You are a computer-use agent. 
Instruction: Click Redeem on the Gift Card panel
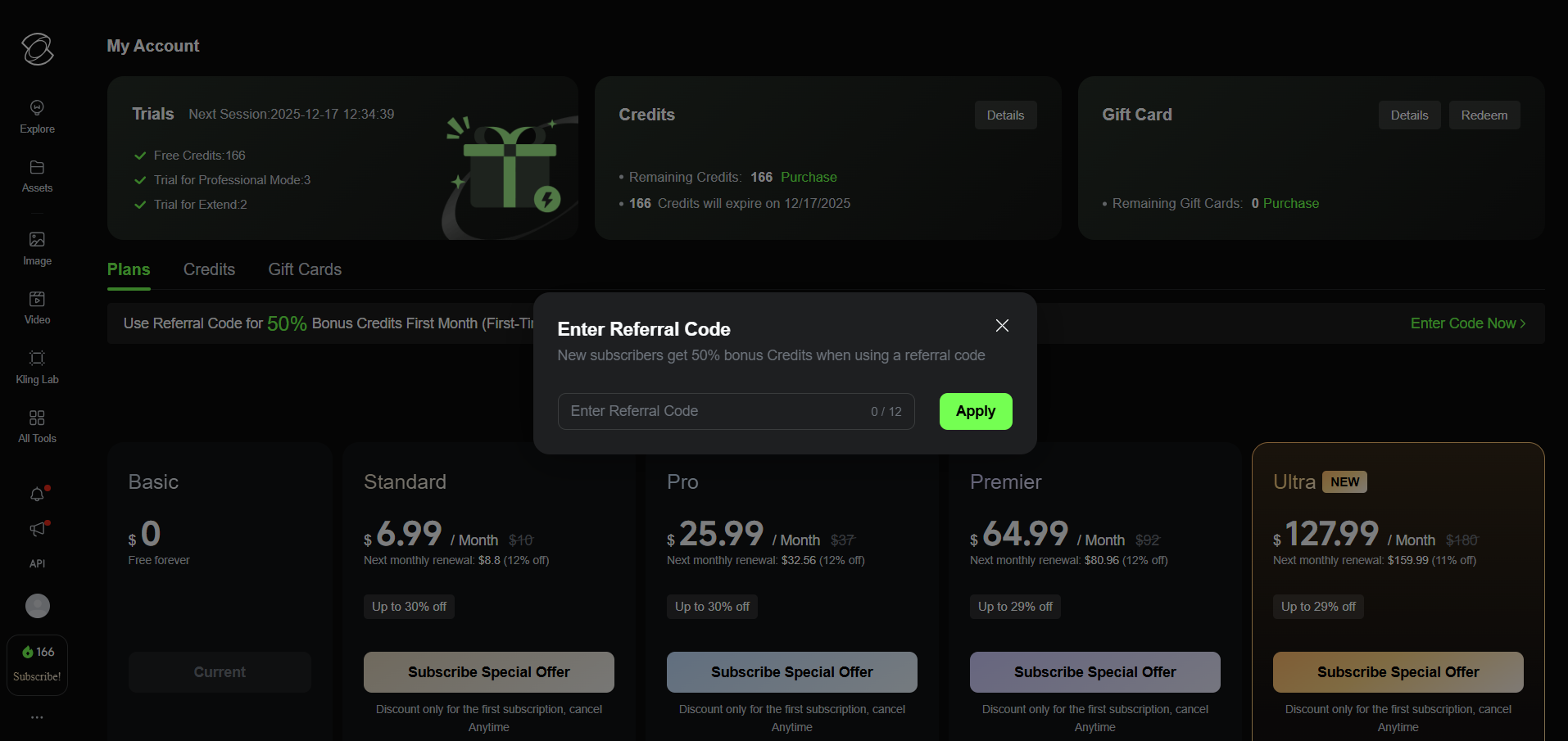pyautogui.click(x=1484, y=115)
